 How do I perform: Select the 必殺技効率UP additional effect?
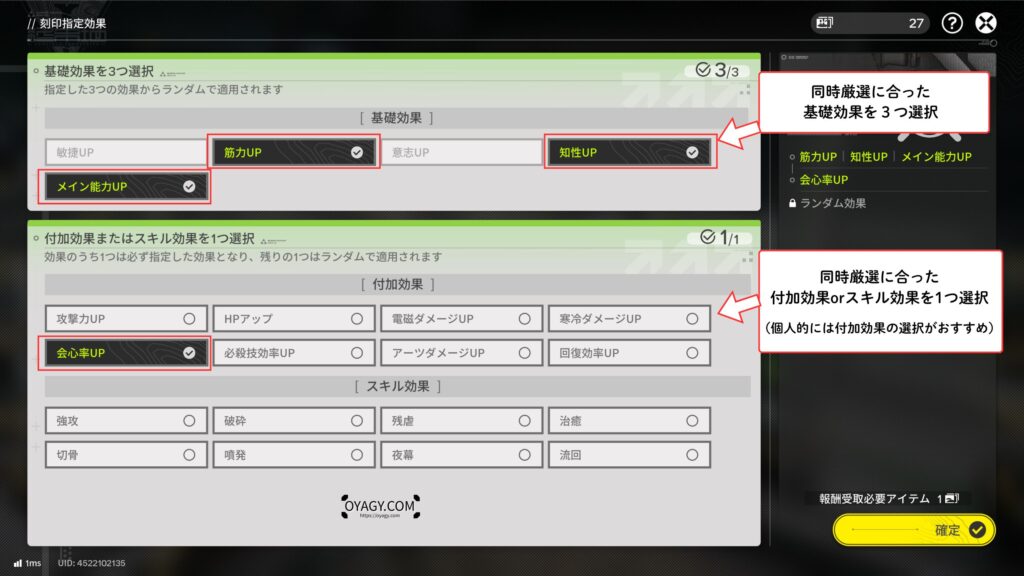click(293, 353)
